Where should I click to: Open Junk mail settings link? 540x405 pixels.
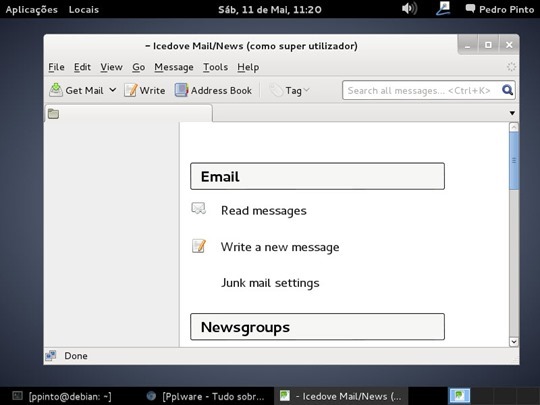tap(270, 283)
